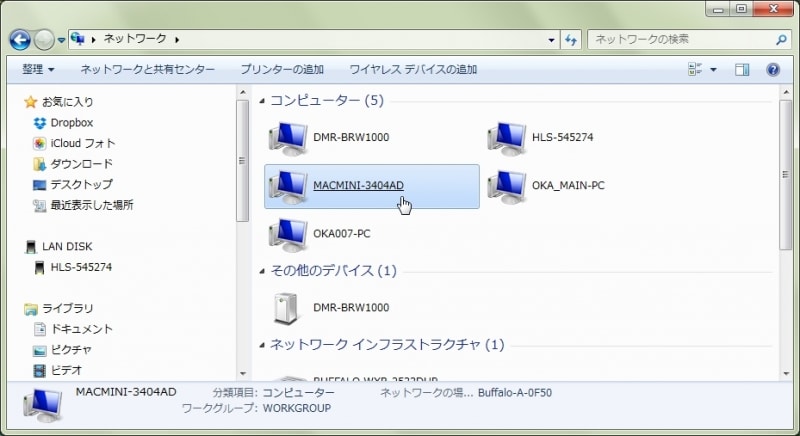Click the refresh button beside address bar
The image size is (800, 436).
tap(571, 39)
